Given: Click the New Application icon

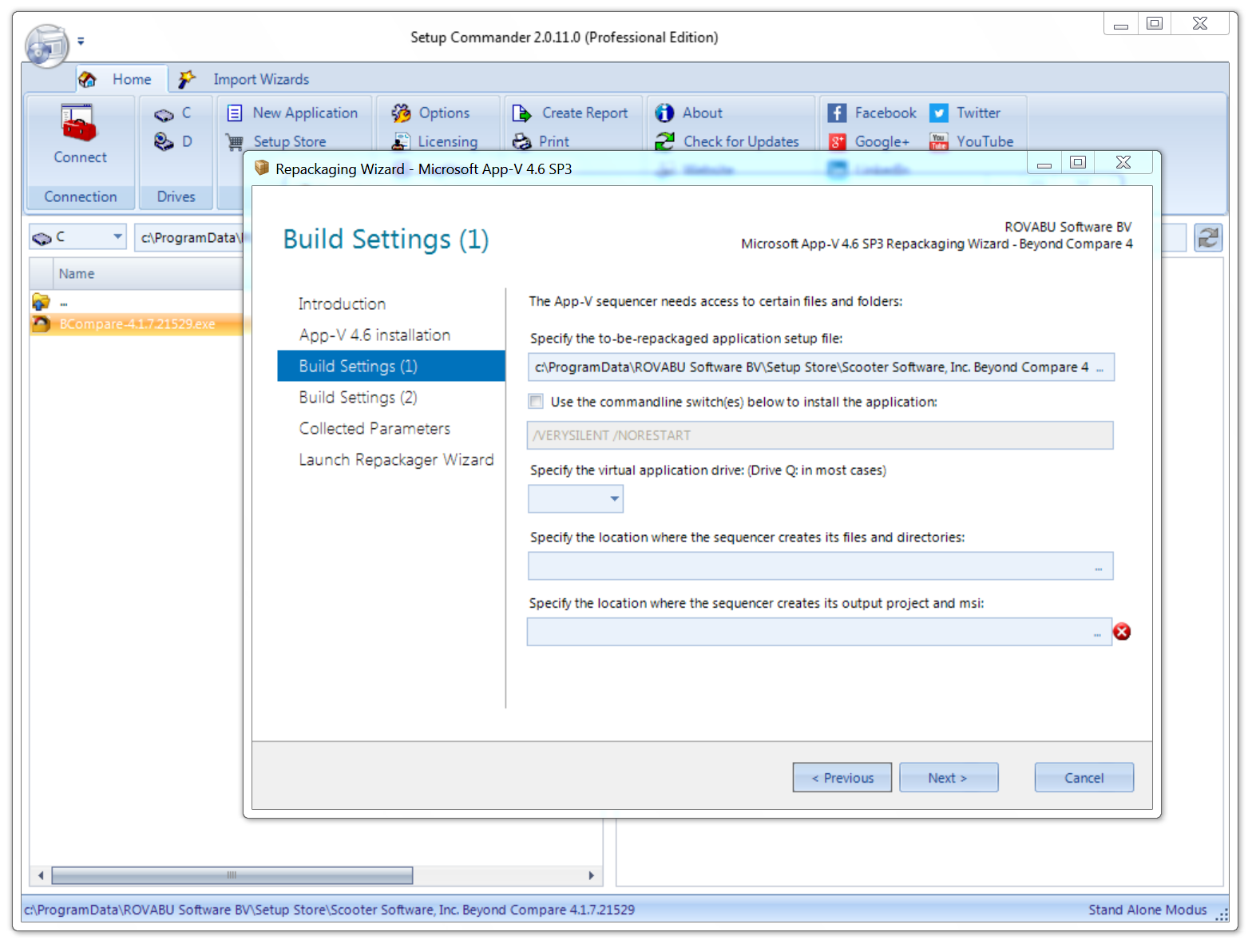Looking at the screenshot, I should [x=235, y=113].
